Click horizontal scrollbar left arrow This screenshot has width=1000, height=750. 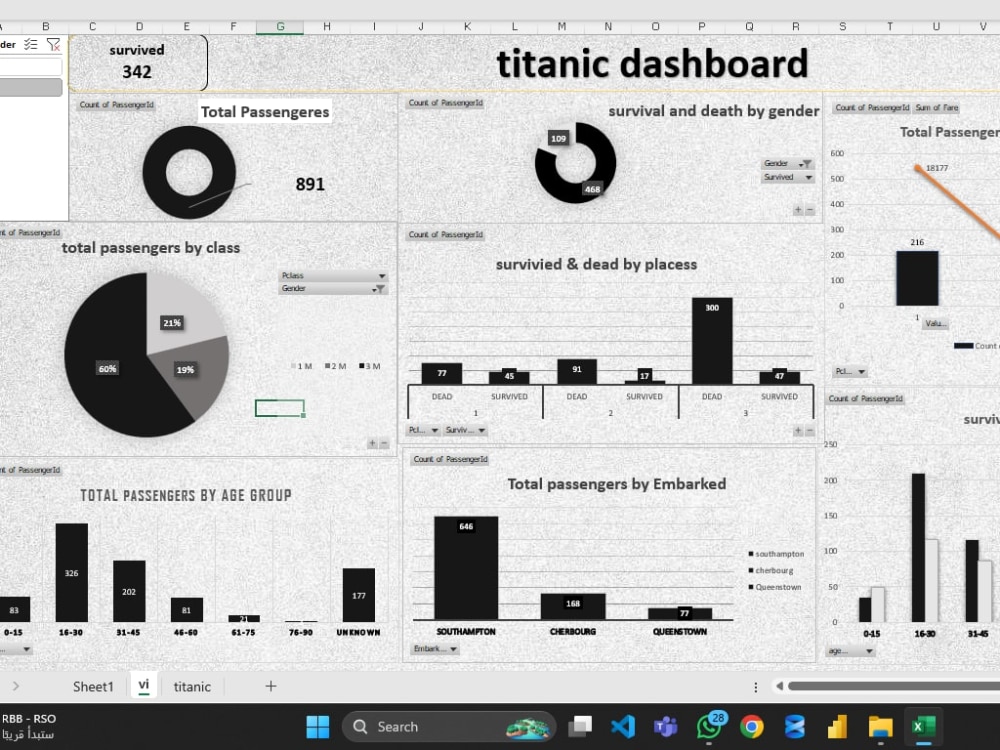coord(779,686)
